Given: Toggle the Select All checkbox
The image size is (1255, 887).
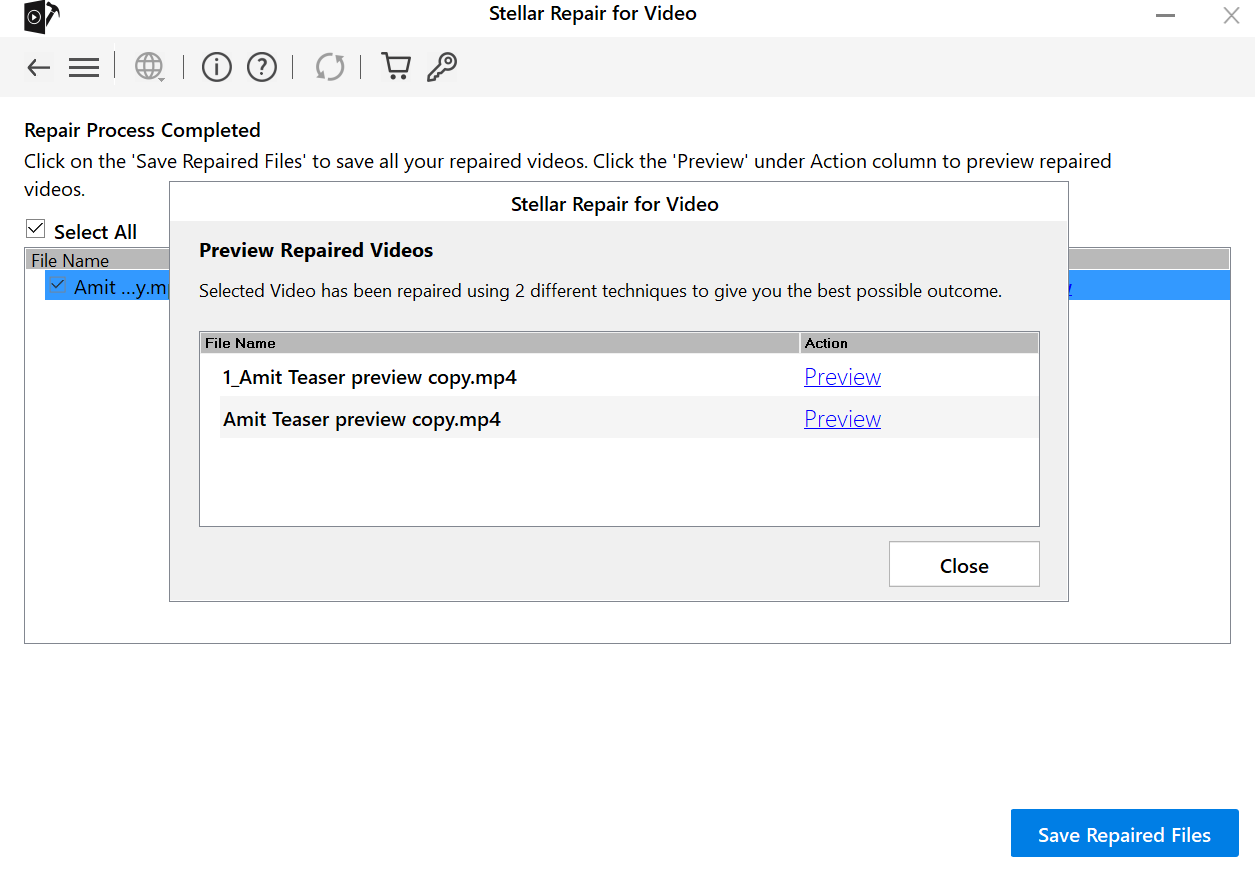Looking at the screenshot, I should click(36, 230).
